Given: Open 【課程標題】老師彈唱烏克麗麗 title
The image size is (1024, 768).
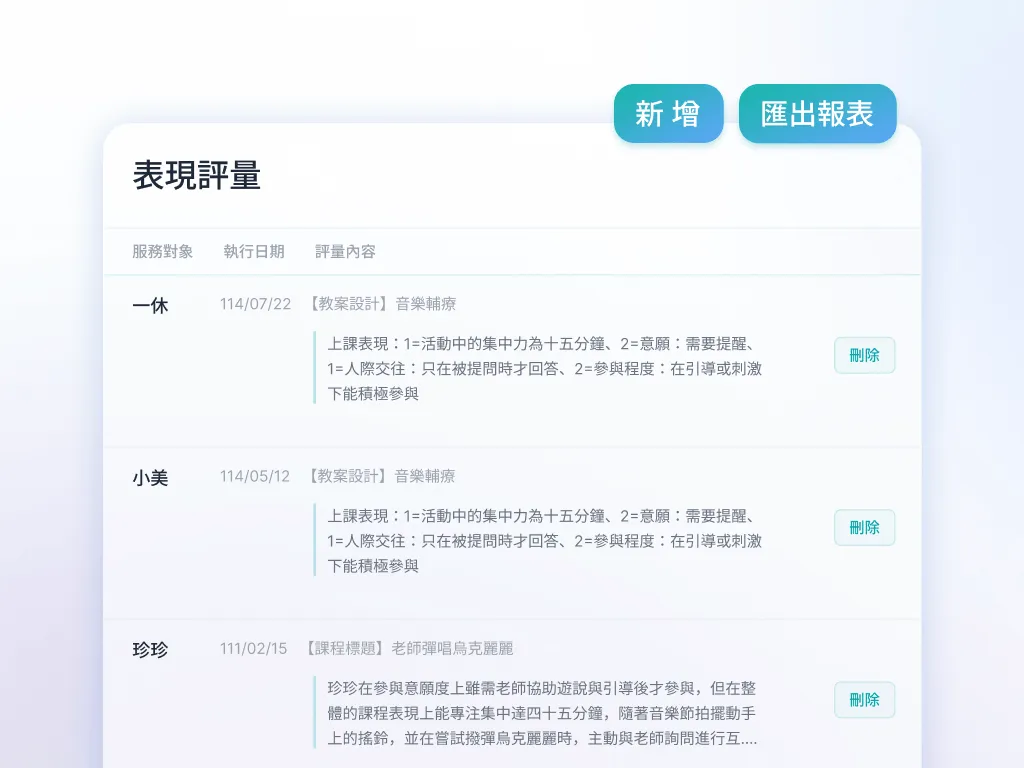Looking at the screenshot, I should [409, 648].
